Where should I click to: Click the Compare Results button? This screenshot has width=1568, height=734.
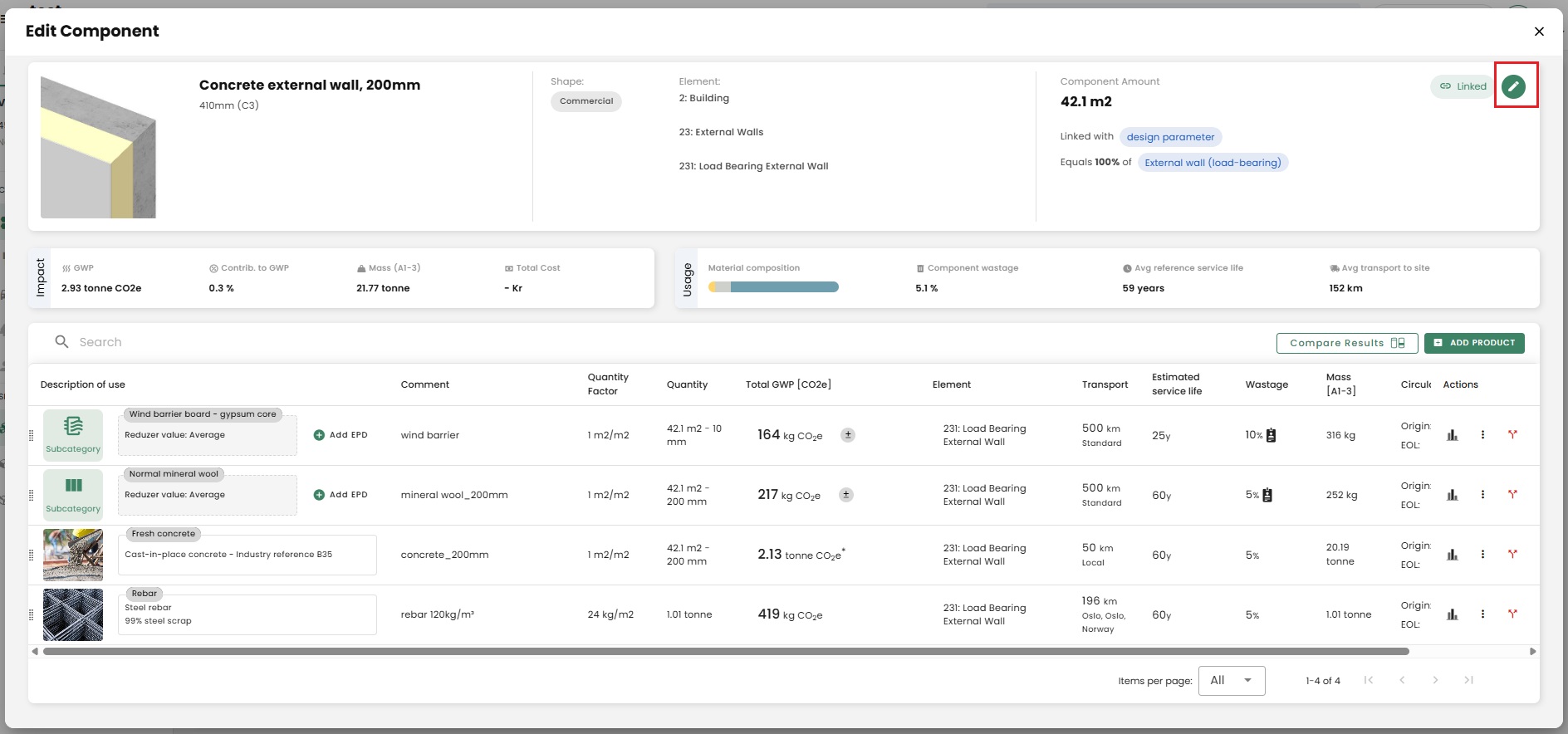1346,343
